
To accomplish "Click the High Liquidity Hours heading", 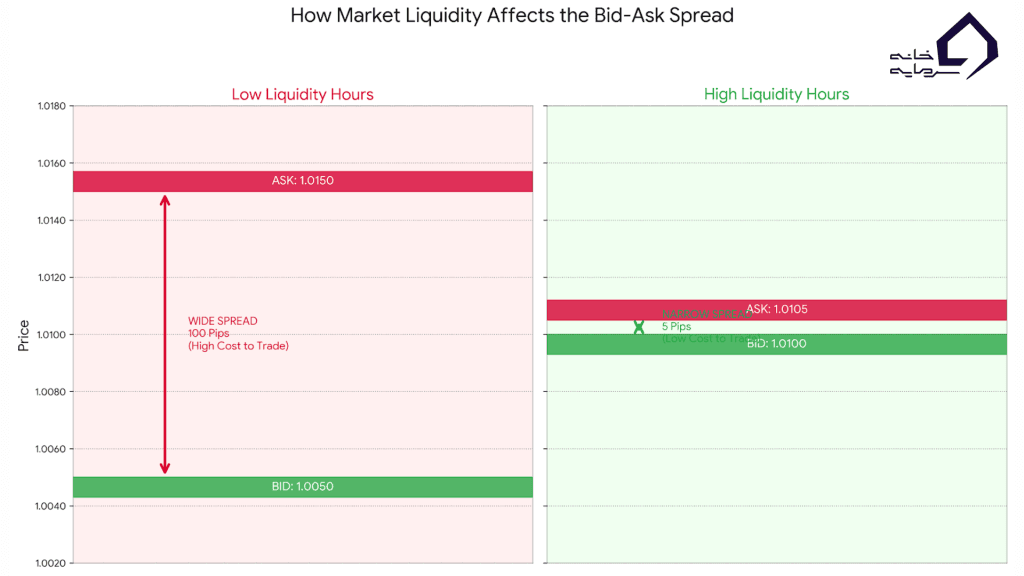I will (776, 94).
